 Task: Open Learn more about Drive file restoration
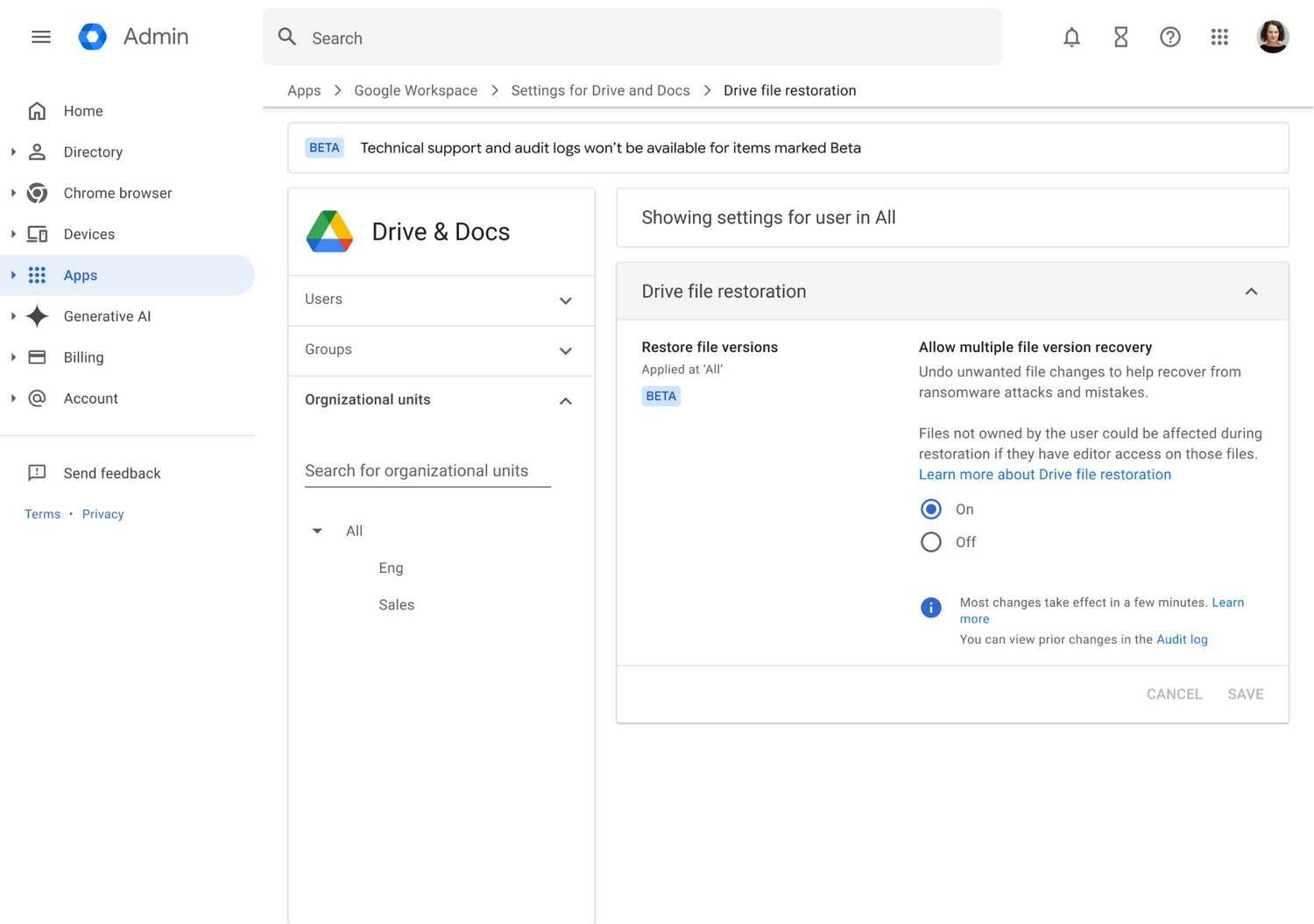click(1044, 474)
